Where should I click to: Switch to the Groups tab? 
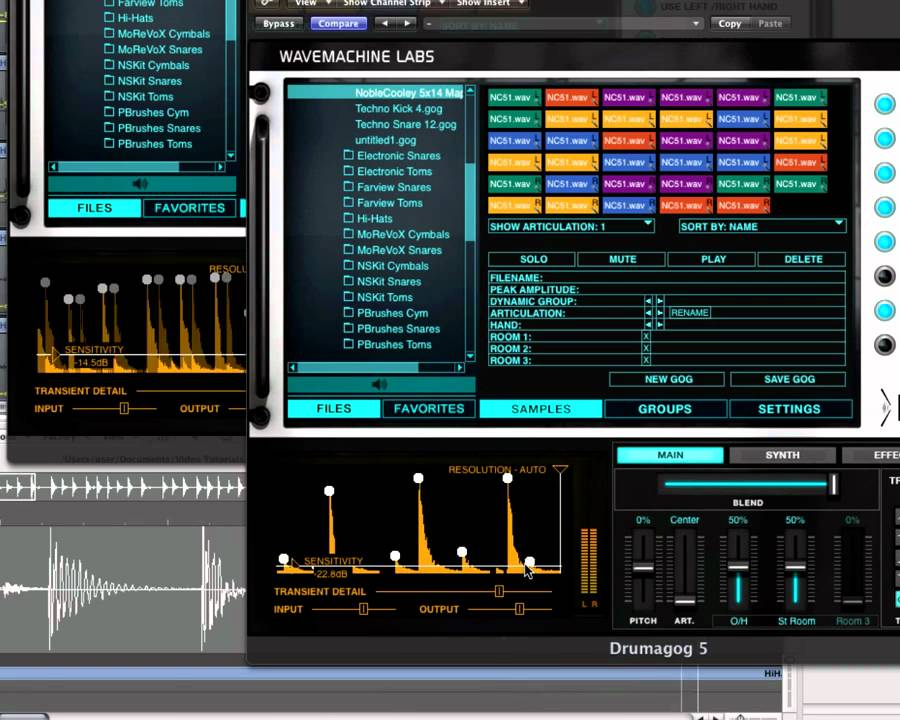pos(665,409)
